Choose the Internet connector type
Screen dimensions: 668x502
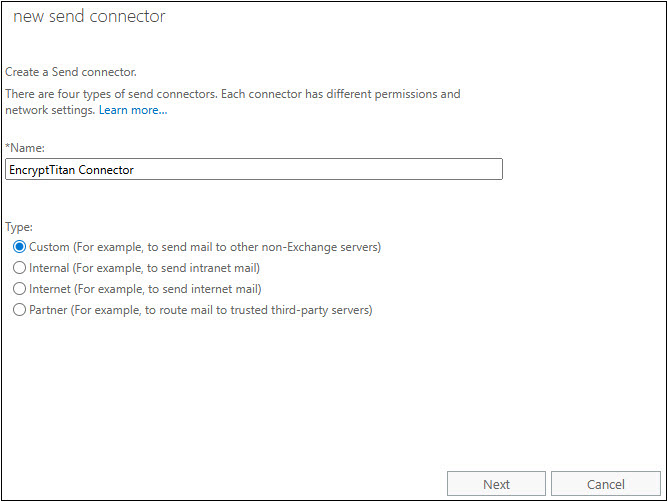coord(19,289)
